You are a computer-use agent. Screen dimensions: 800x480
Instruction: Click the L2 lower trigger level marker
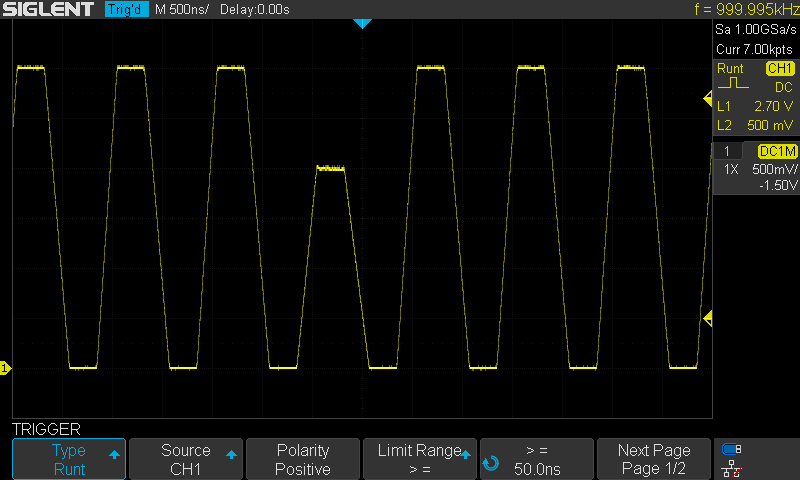(x=708, y=319)
